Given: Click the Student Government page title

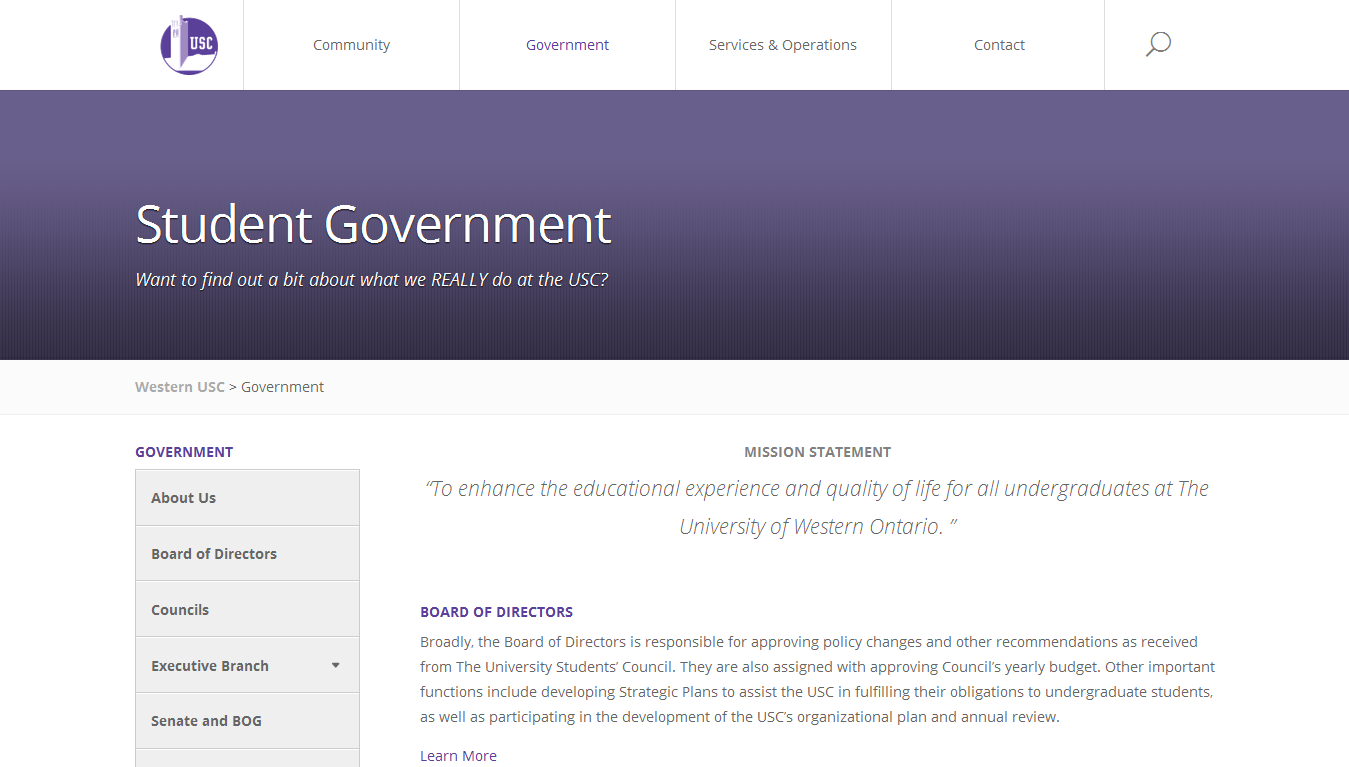Looking at the screenshot, I should [373, 224].
